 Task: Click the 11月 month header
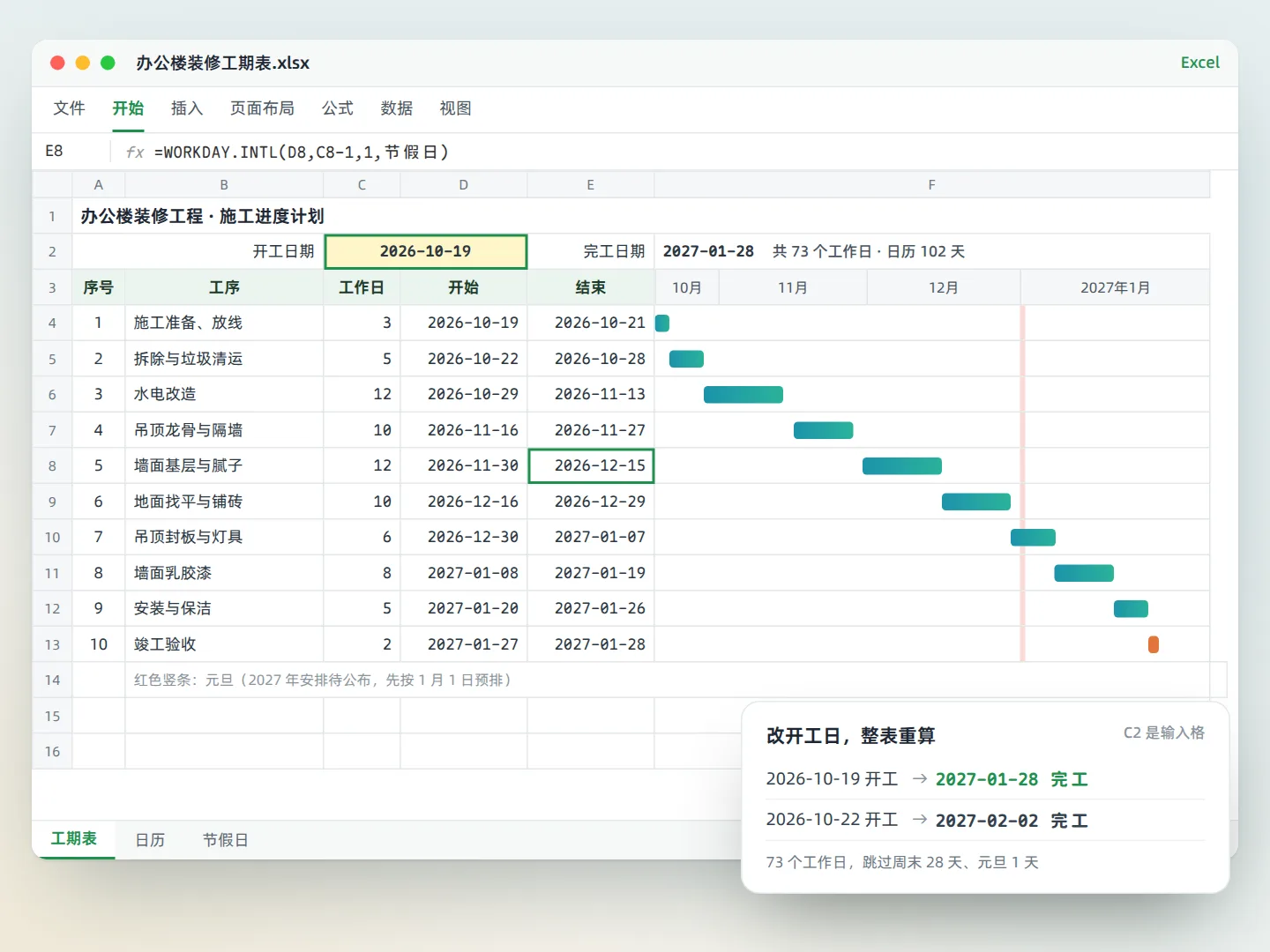(x=793, y=287)
